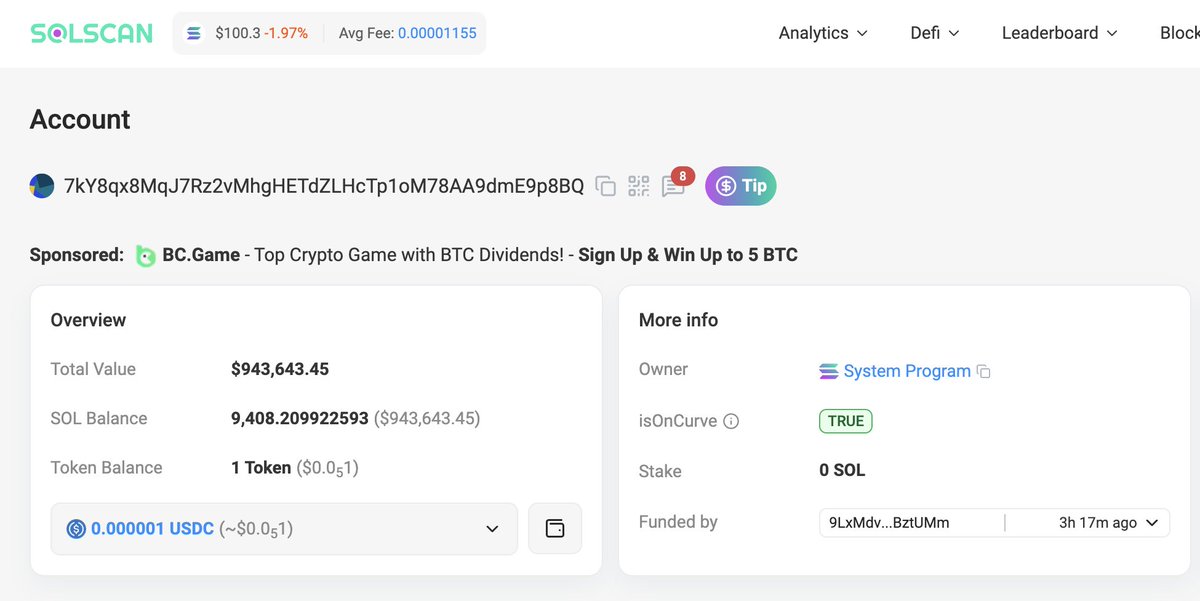
Task: Click the SOL Balance 9,408.209922593 value
Action: (x=300, y=418)
